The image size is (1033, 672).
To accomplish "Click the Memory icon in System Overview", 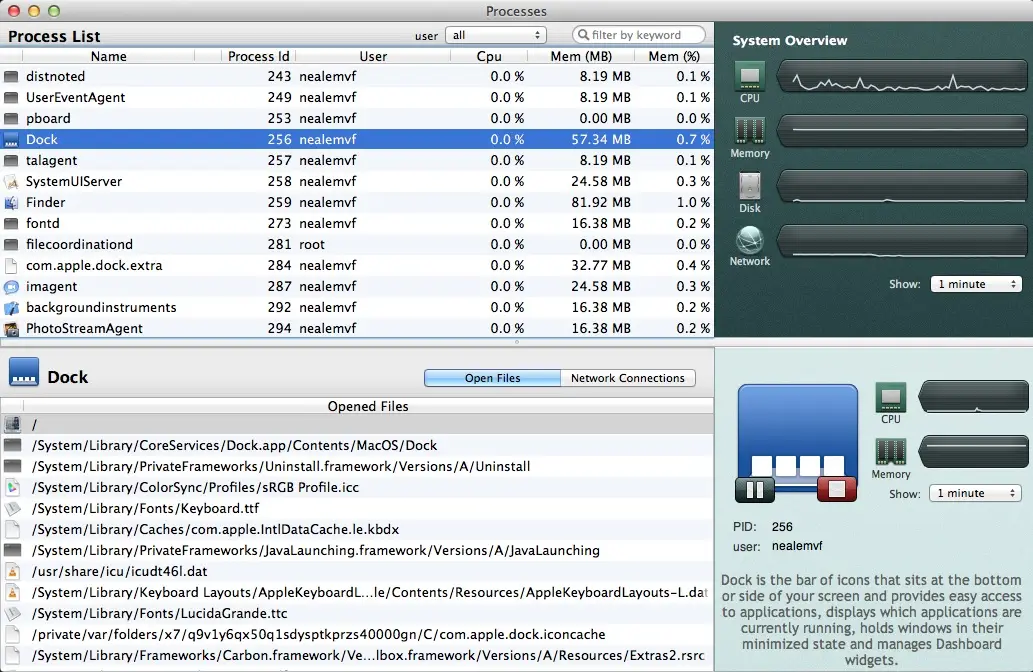I will (750, 131).
